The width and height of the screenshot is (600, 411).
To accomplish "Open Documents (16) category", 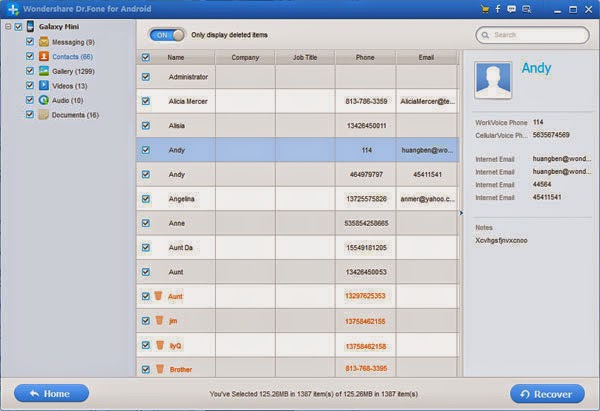I will coord(75,115).
